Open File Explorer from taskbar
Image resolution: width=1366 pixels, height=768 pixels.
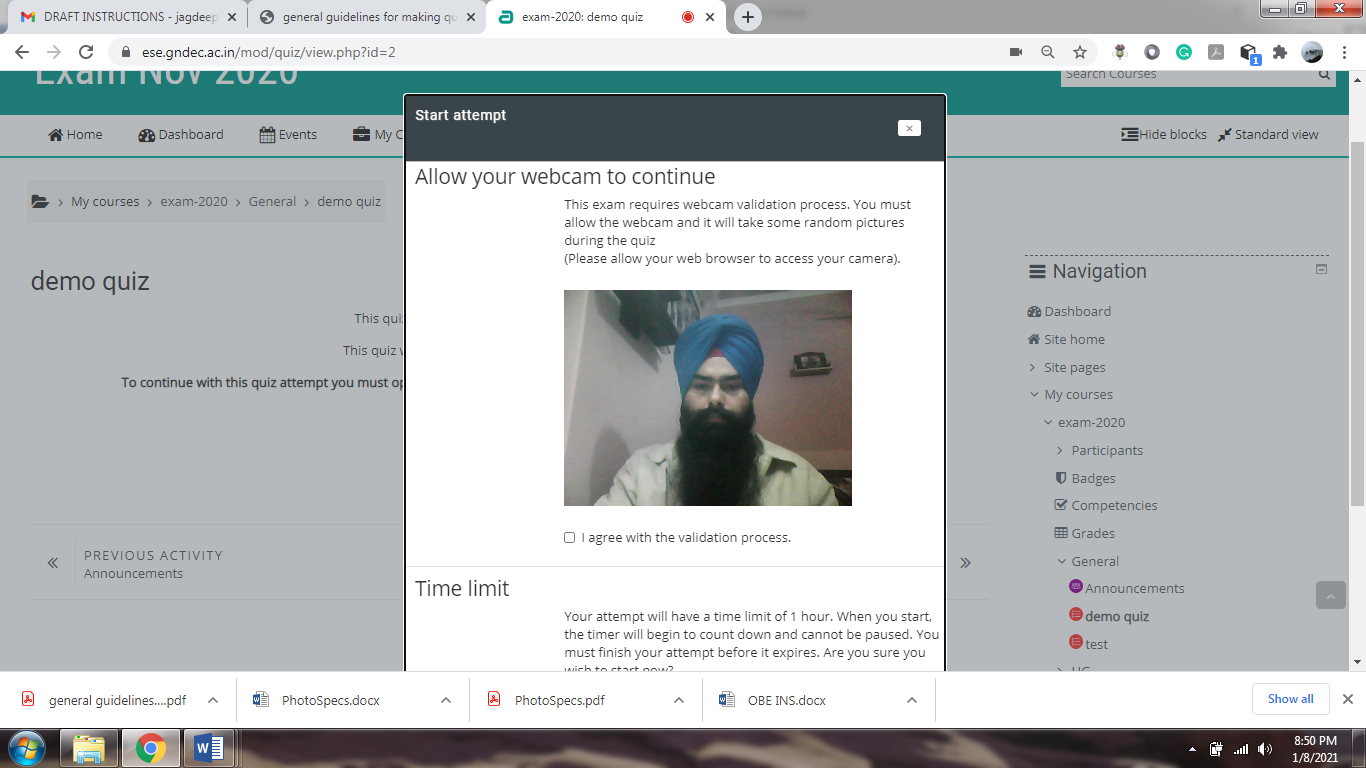pyautogui.click(x=89, y=748)
